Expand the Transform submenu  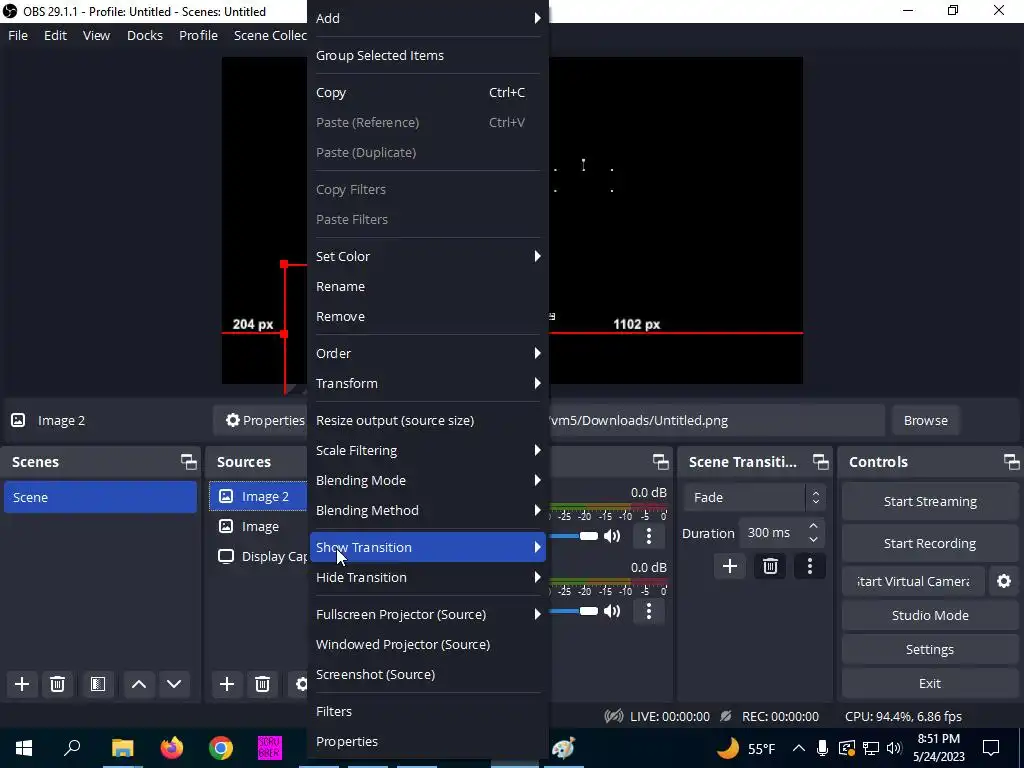(427, 383)
